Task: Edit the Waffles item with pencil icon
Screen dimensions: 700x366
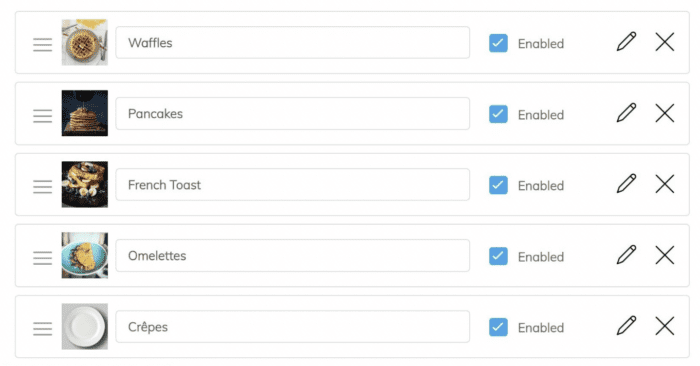Action: tap(626, 42)
